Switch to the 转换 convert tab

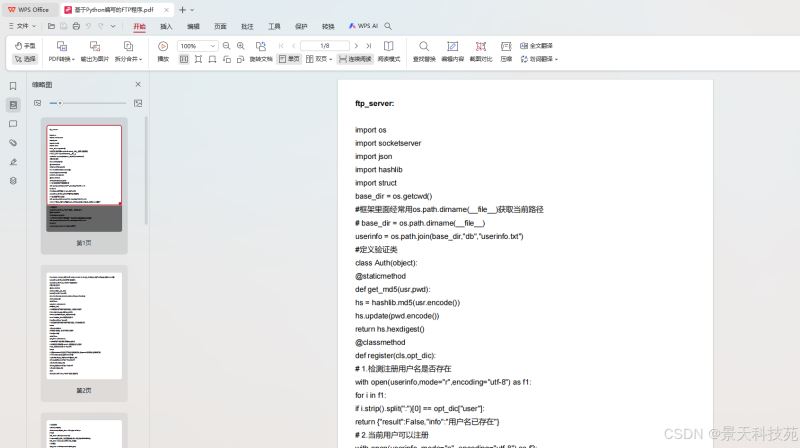(328, 27)
